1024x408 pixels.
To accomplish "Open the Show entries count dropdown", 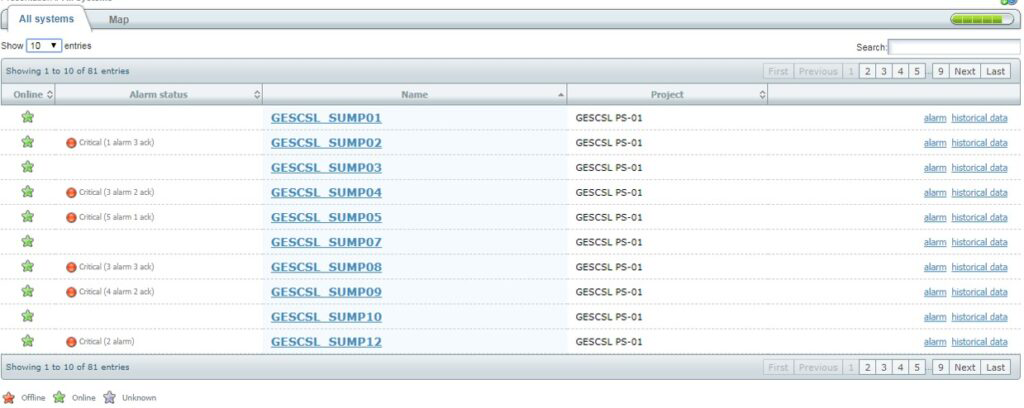I will pyautogui.click(x=43, y=46).
